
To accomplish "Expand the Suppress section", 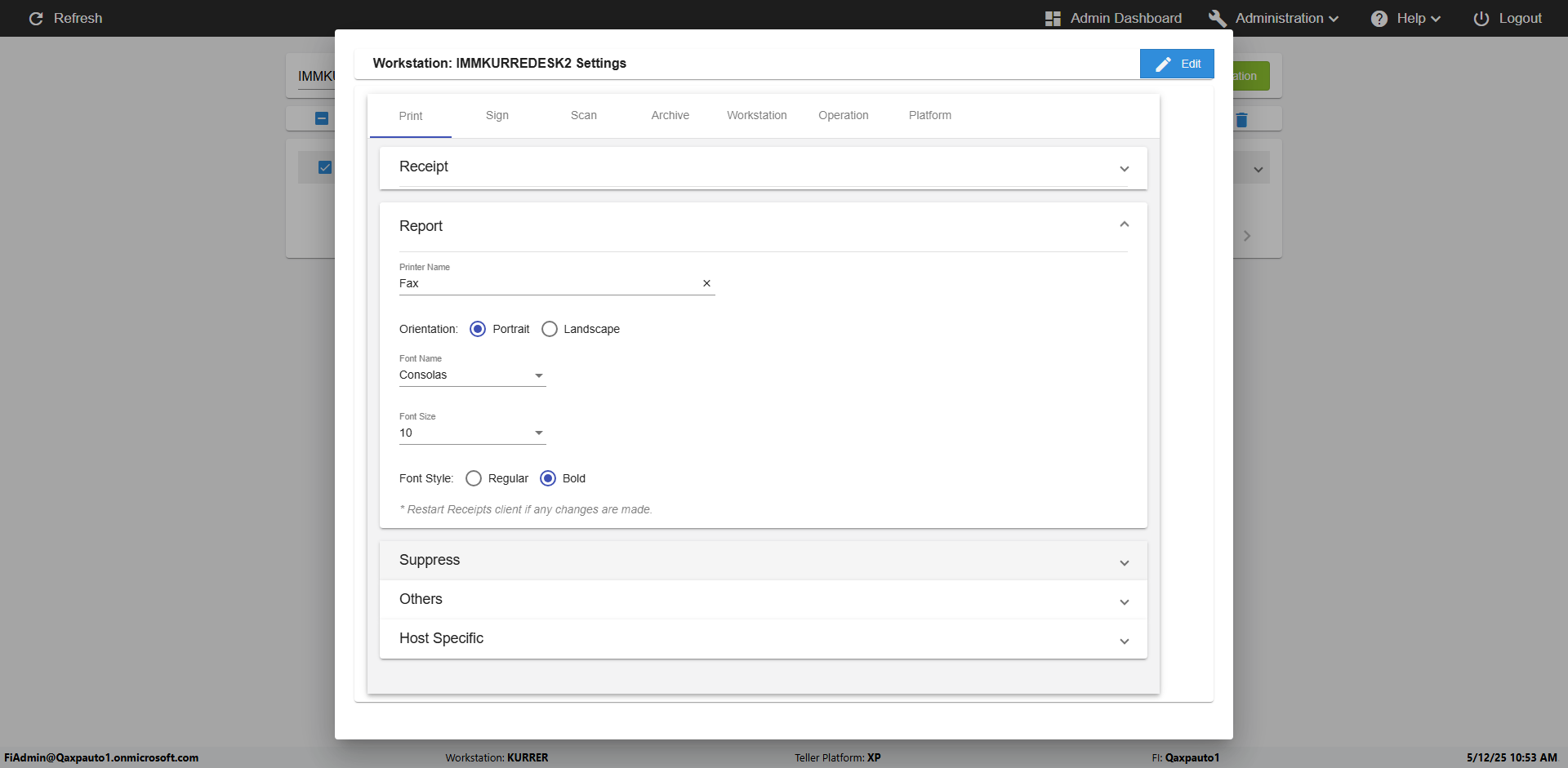I will (763, 561).
